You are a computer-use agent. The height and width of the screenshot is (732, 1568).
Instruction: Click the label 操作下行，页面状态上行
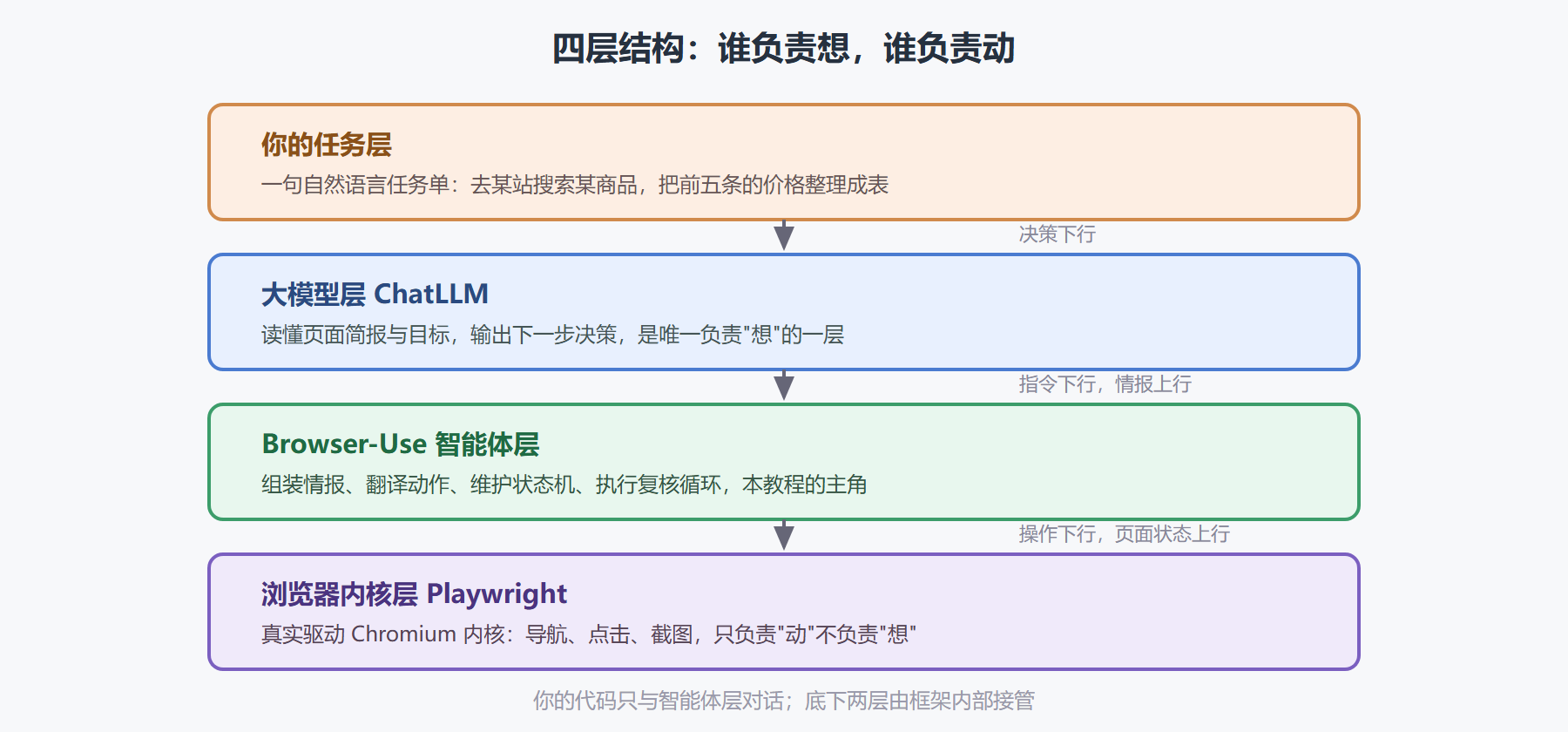click(1125, 534)
